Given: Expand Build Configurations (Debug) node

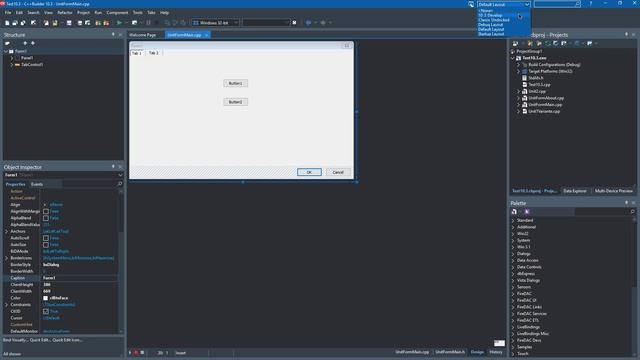Looking at the screenshot, I should coord(518,64).
